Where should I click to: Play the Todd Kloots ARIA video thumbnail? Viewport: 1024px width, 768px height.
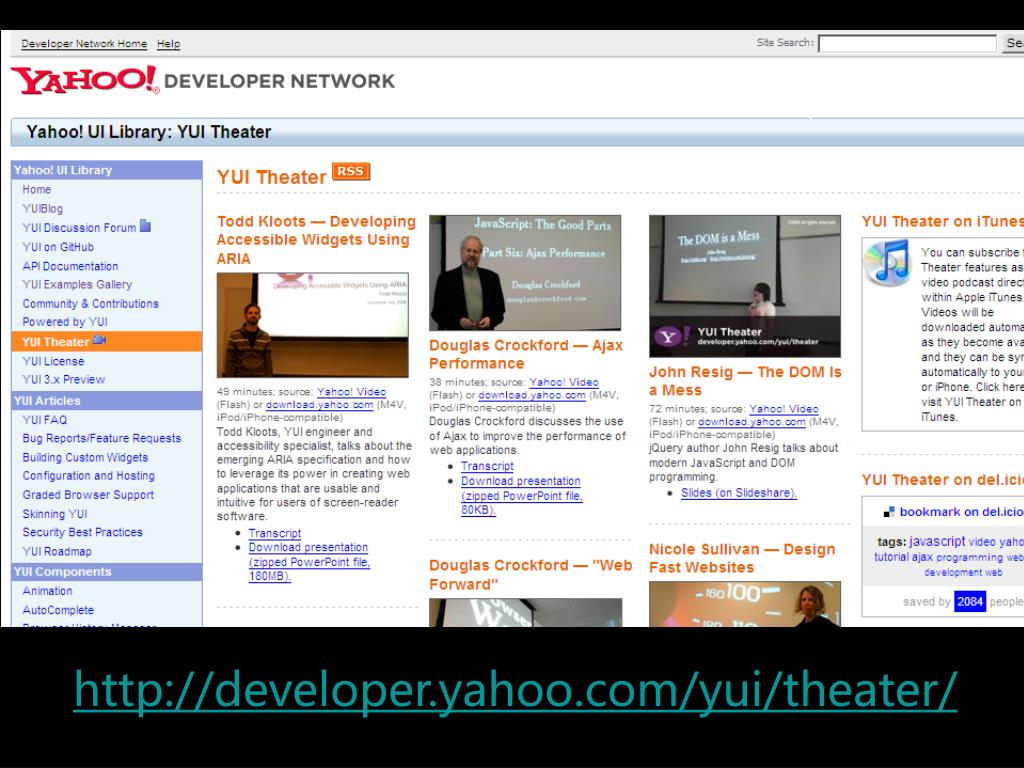pos(313,325)
